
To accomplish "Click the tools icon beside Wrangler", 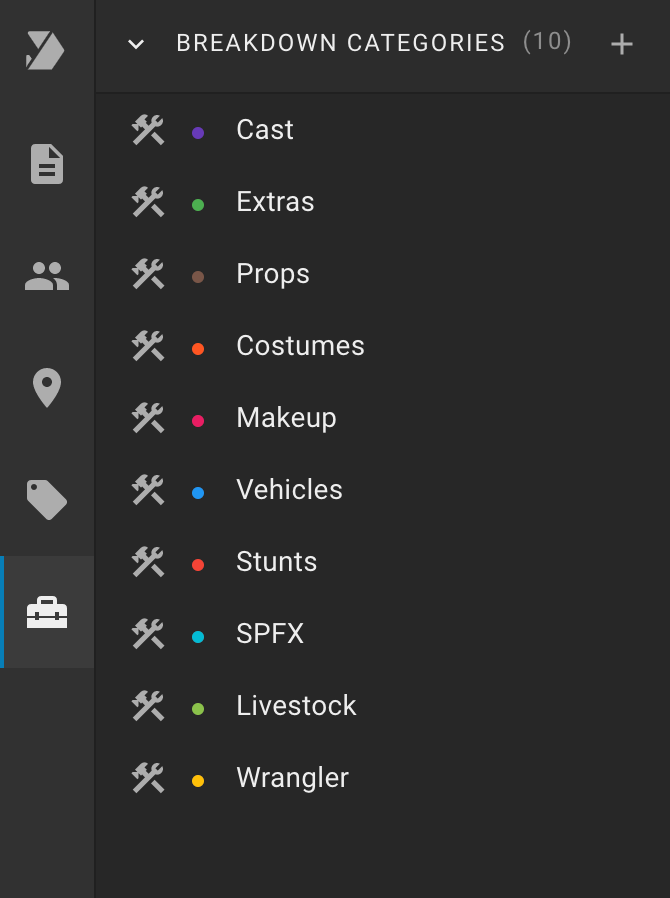I will pos(148,778).
